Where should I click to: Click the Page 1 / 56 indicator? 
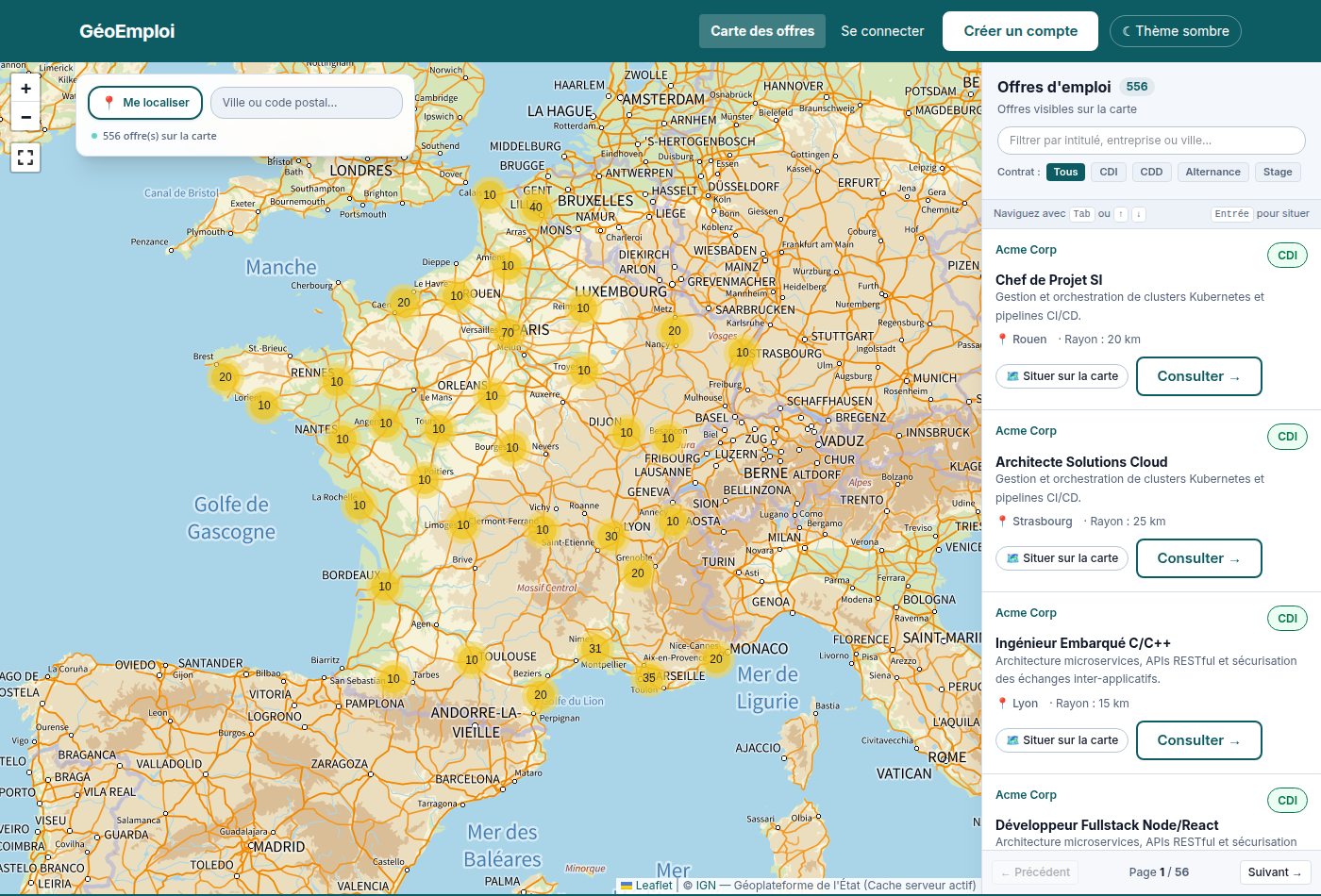[1159, 872]
